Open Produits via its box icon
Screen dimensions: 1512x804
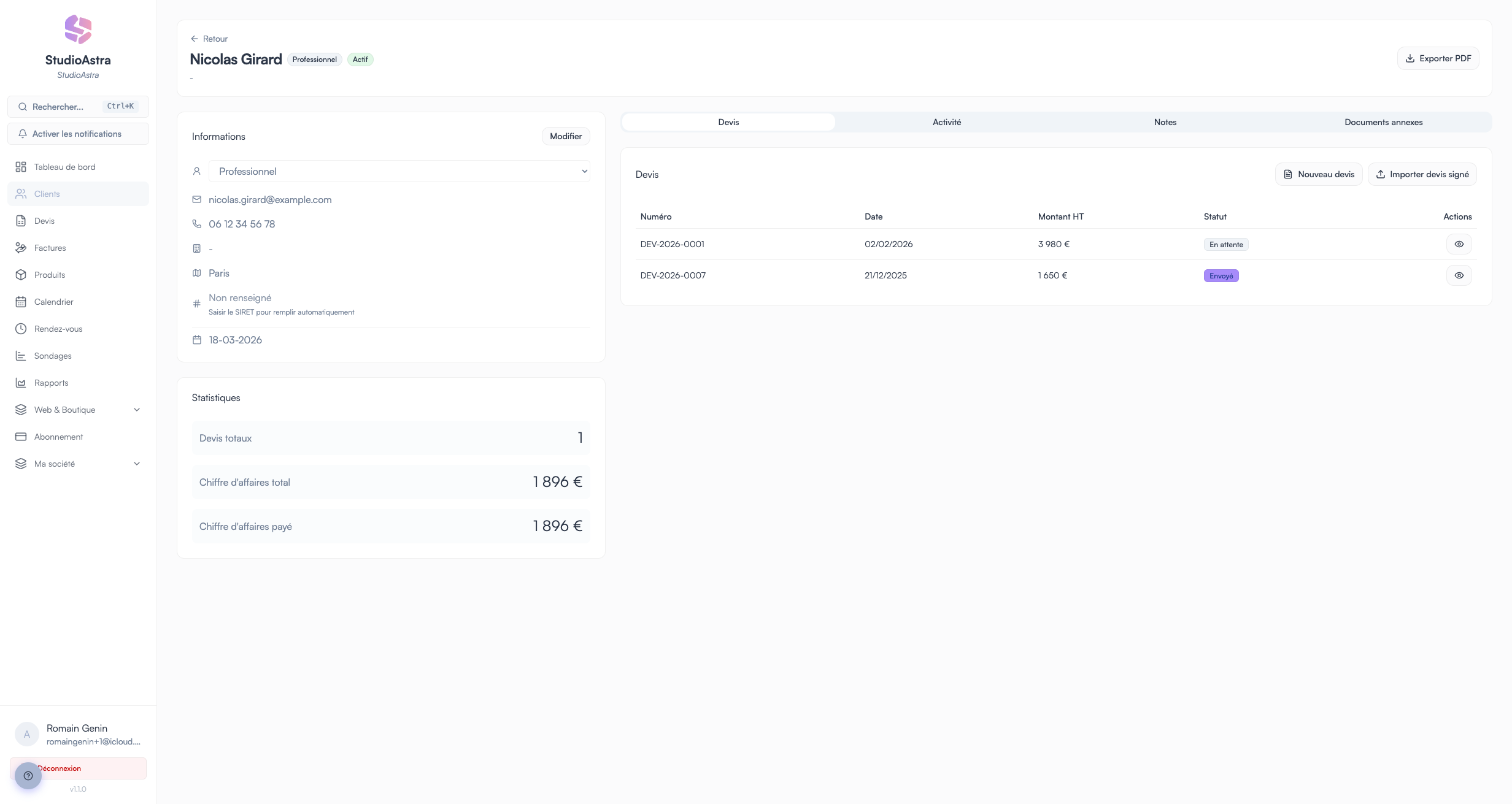click(21, 275)
